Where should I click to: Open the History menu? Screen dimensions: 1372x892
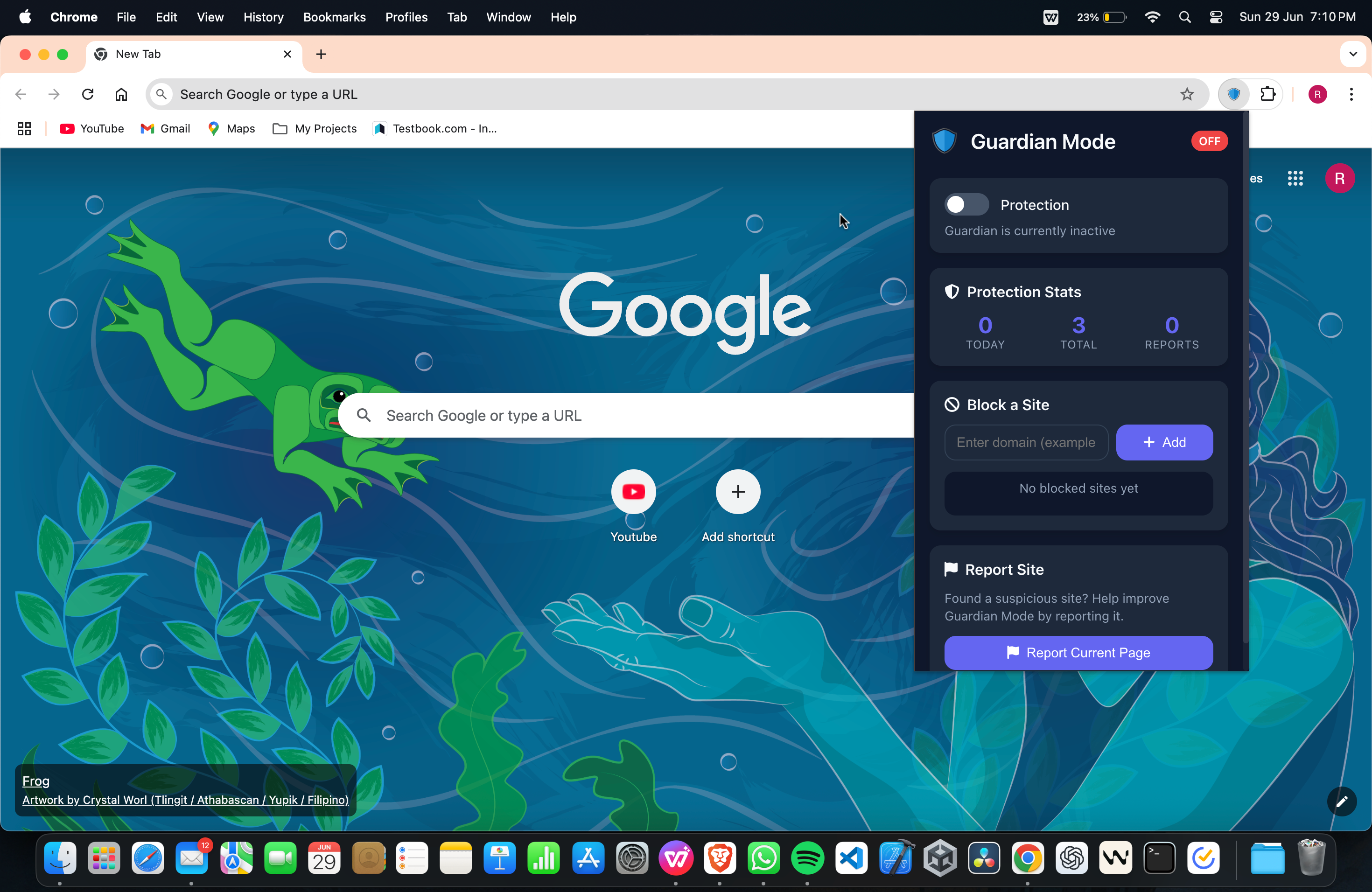pyautogui.click(x=263, y=17)
